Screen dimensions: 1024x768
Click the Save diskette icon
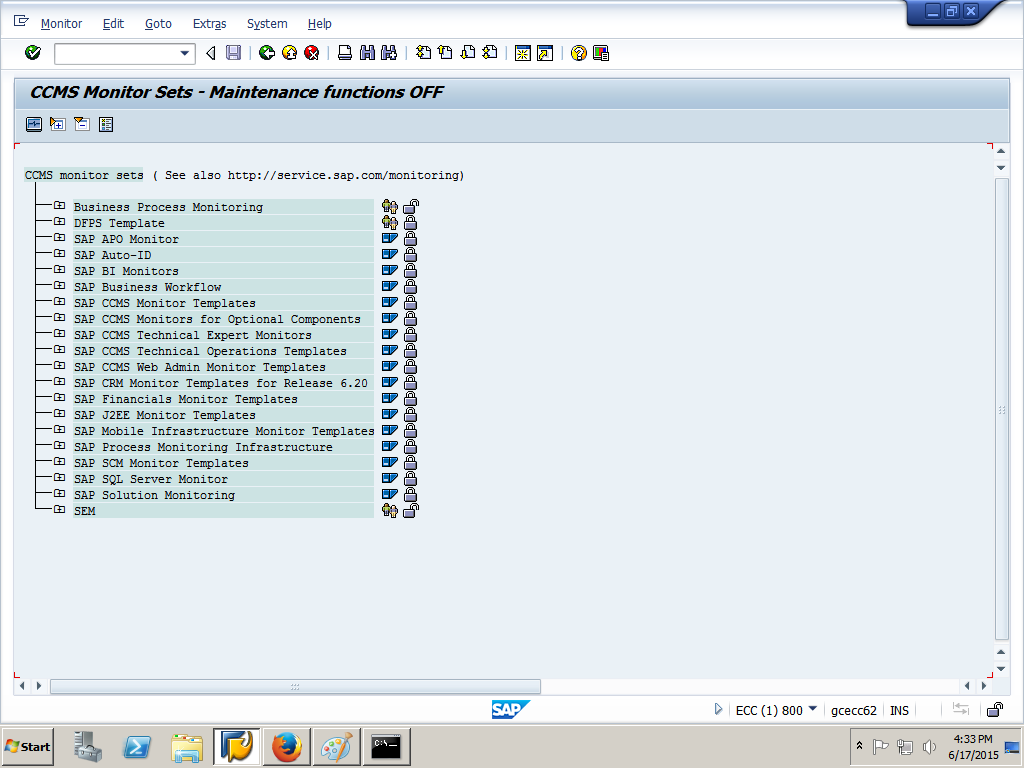[x=233, y=53]
